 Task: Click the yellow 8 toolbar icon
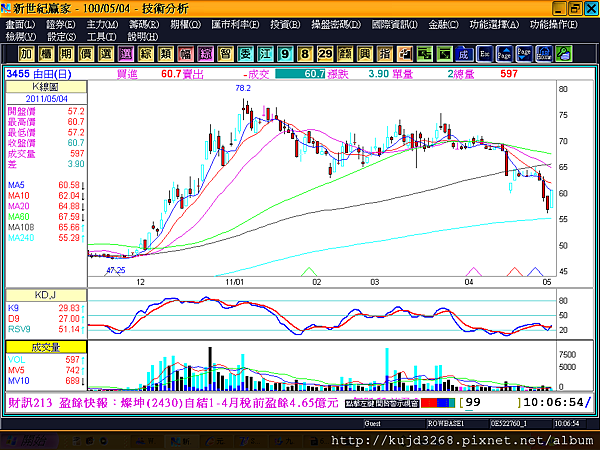pyautogui.click(x=305, y=54)
